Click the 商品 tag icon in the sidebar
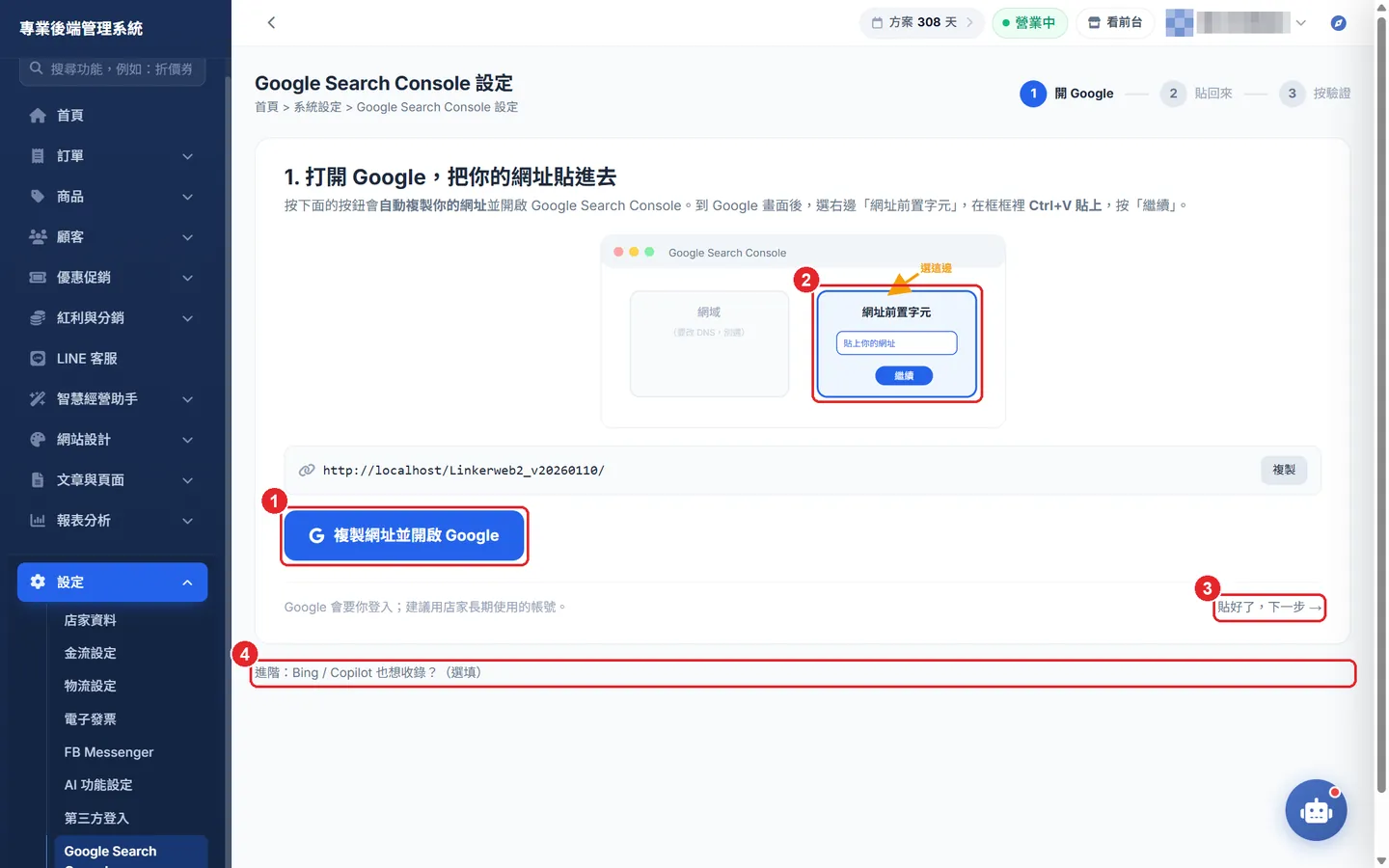Screen dimensions: 1389x868 coord(38,197)
